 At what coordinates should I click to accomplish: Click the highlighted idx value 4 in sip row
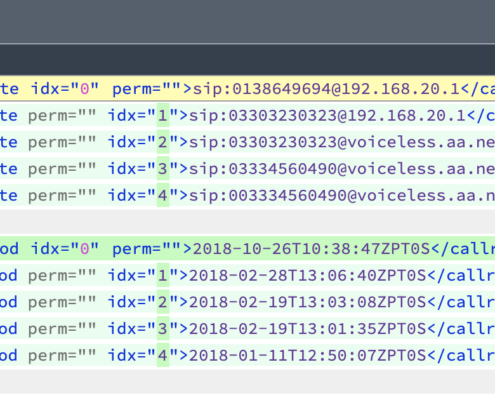(163, 195)
